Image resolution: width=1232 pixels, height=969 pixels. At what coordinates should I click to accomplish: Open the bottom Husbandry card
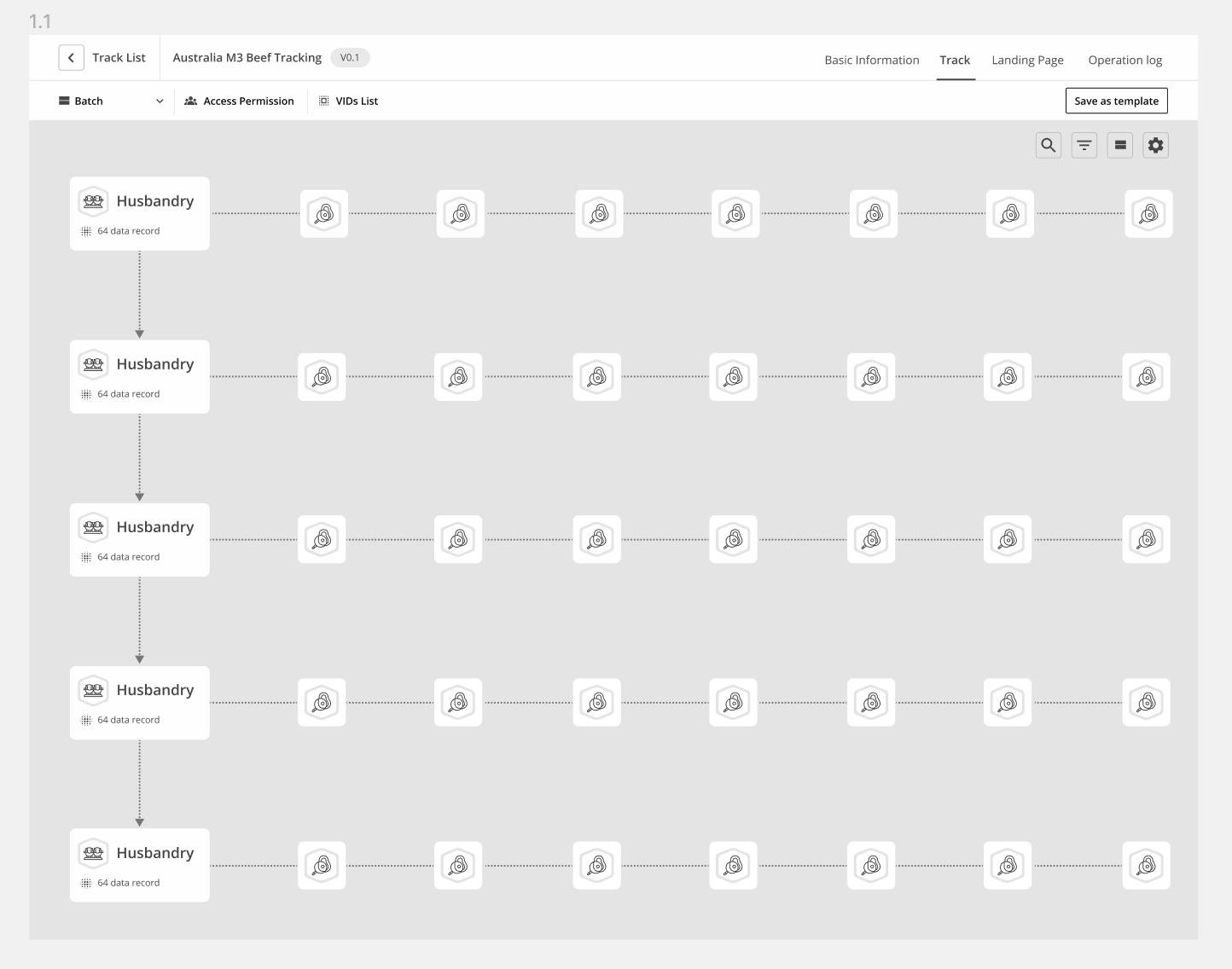tap(140, 865)
